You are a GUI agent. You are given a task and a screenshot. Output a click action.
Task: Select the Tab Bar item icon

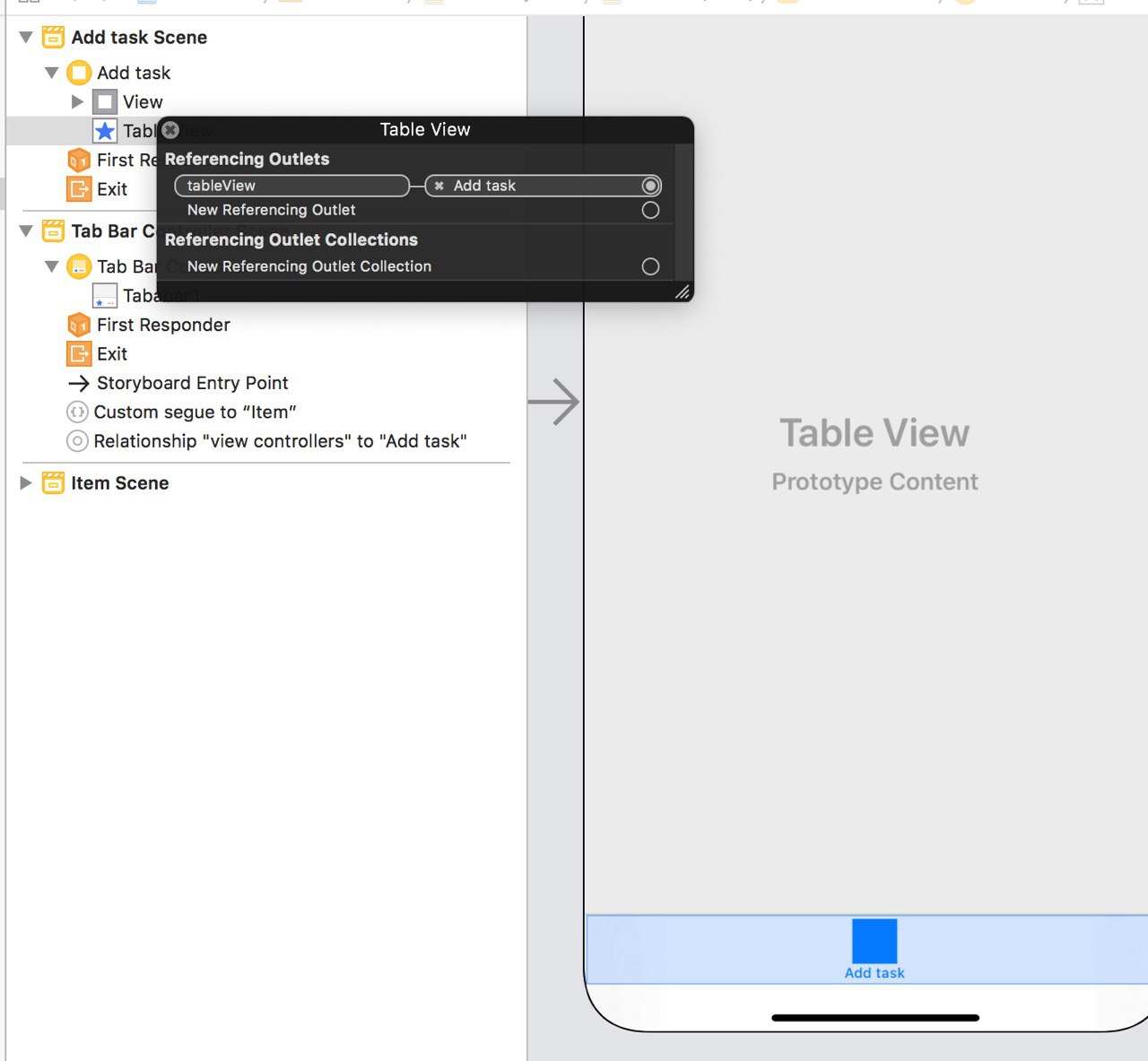click(105, 296)
